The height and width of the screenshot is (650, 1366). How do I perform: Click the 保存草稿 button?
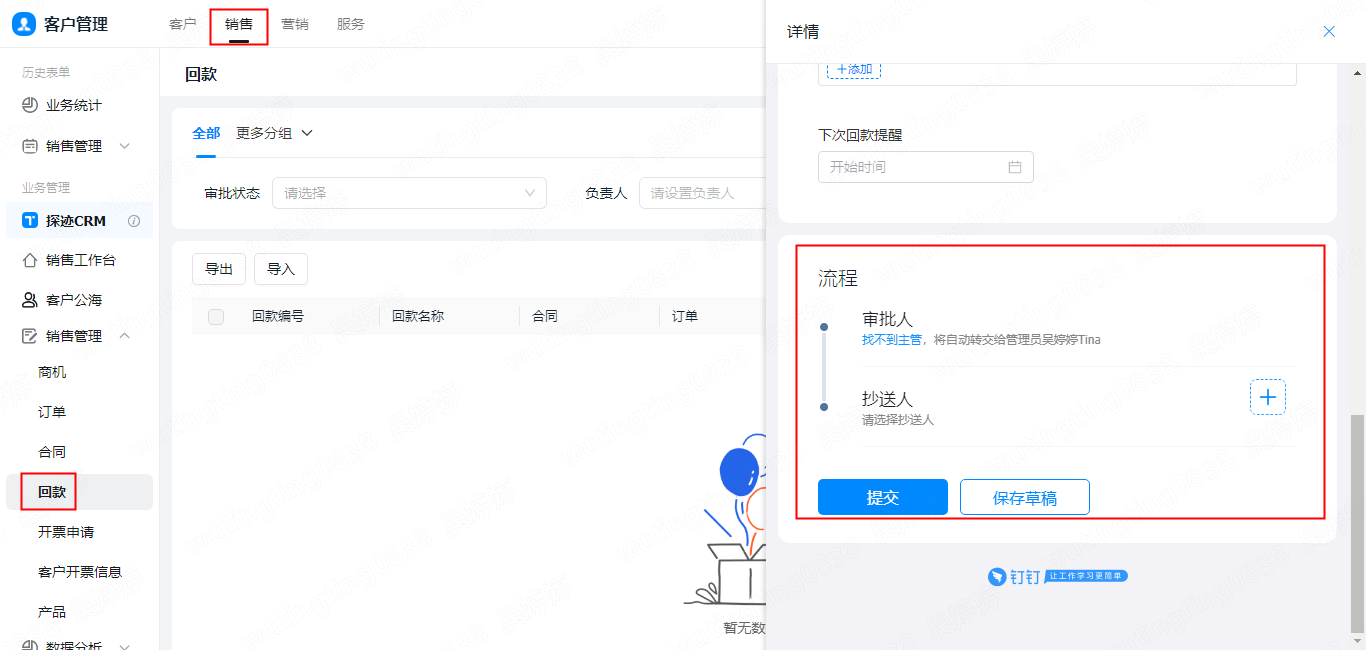tap(1025, 497)
